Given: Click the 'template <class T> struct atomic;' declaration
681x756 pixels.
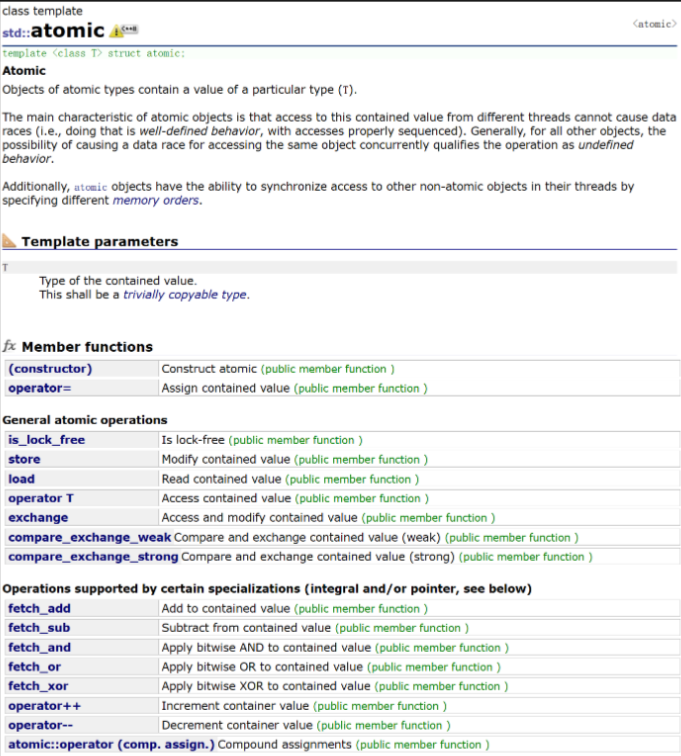Looking at the screenshot, I should click(x=94, y=53).
